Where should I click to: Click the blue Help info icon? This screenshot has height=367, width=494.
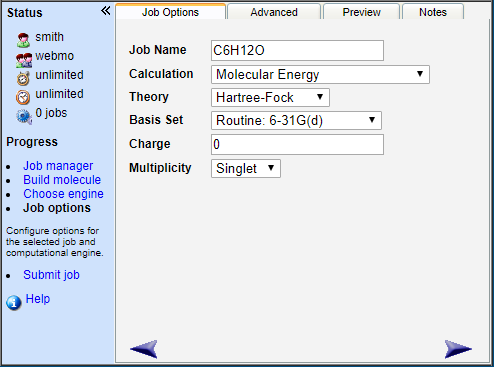pos(14,302)
